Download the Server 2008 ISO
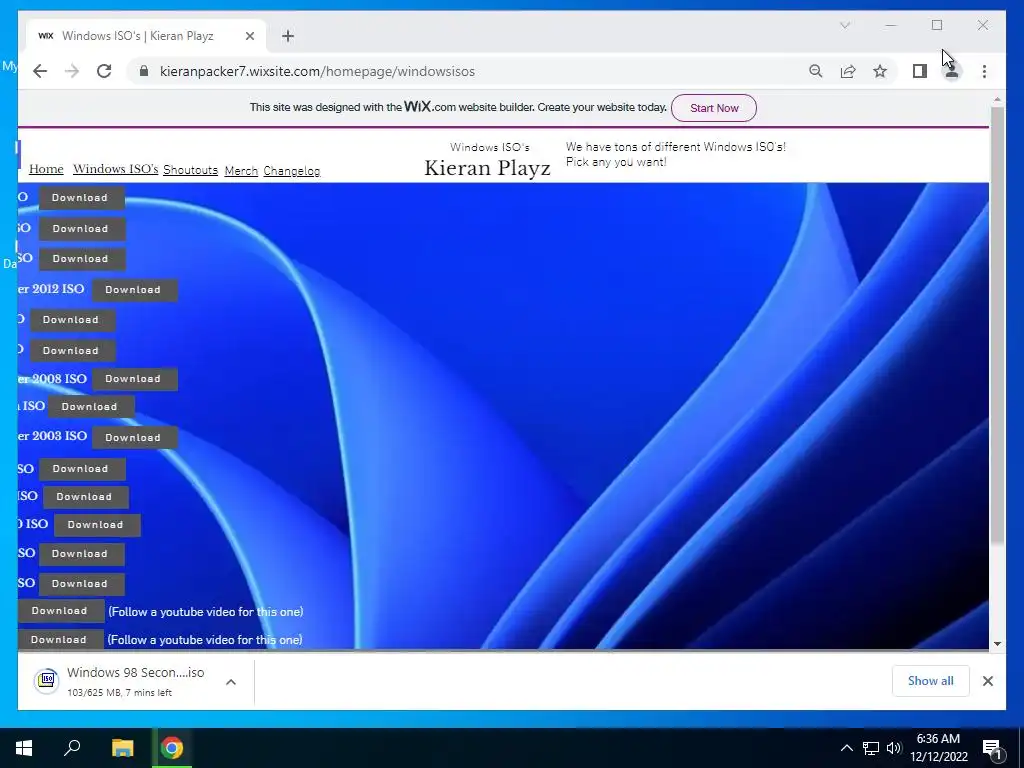1024x768 pixels. pos(135,379)
